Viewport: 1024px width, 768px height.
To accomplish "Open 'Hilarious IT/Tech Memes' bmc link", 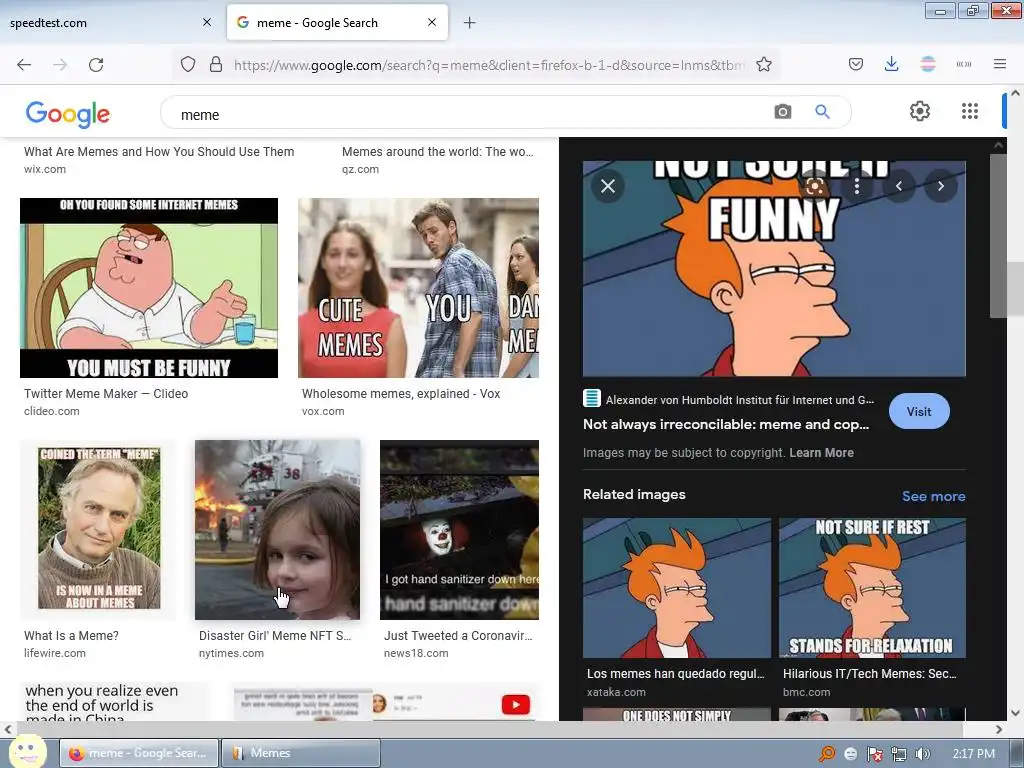I will (x=869, y=673).
